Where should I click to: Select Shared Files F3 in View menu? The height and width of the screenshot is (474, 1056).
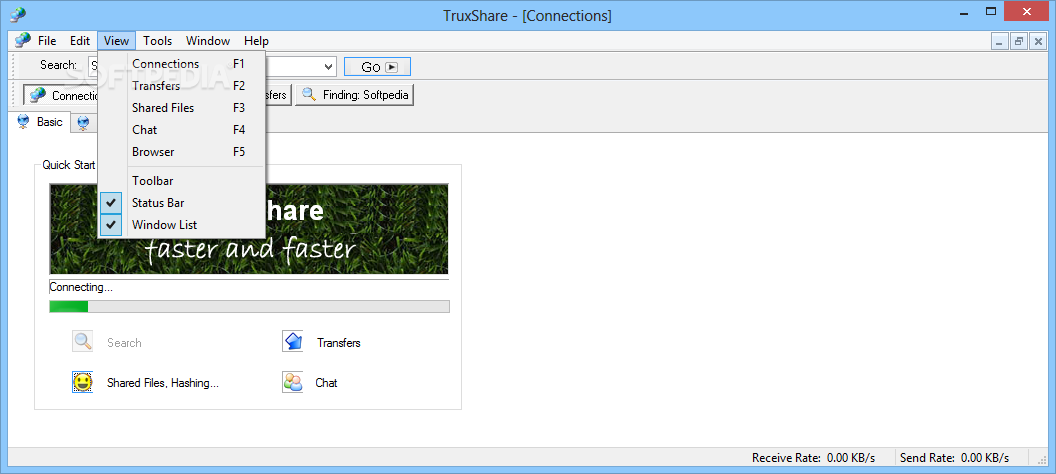pyautogui.click(x=182, y=108)
